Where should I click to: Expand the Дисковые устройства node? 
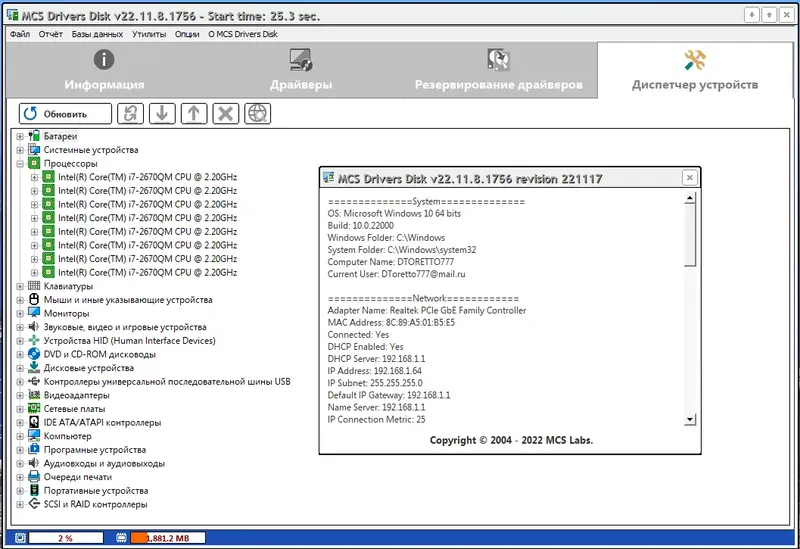[x=20, y=368]
